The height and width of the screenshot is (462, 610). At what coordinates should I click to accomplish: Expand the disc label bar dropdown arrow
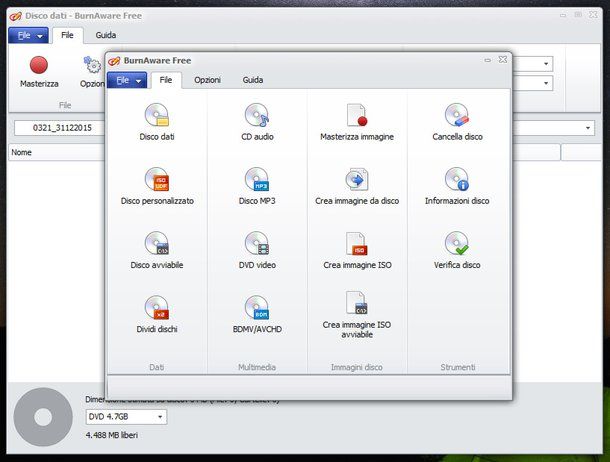tap(587, 128)
